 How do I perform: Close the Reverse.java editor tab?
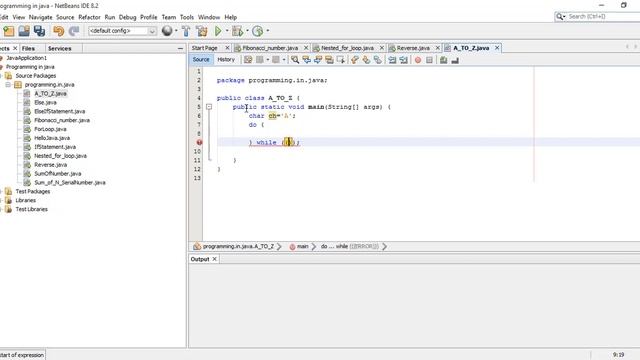coord(438,48)
